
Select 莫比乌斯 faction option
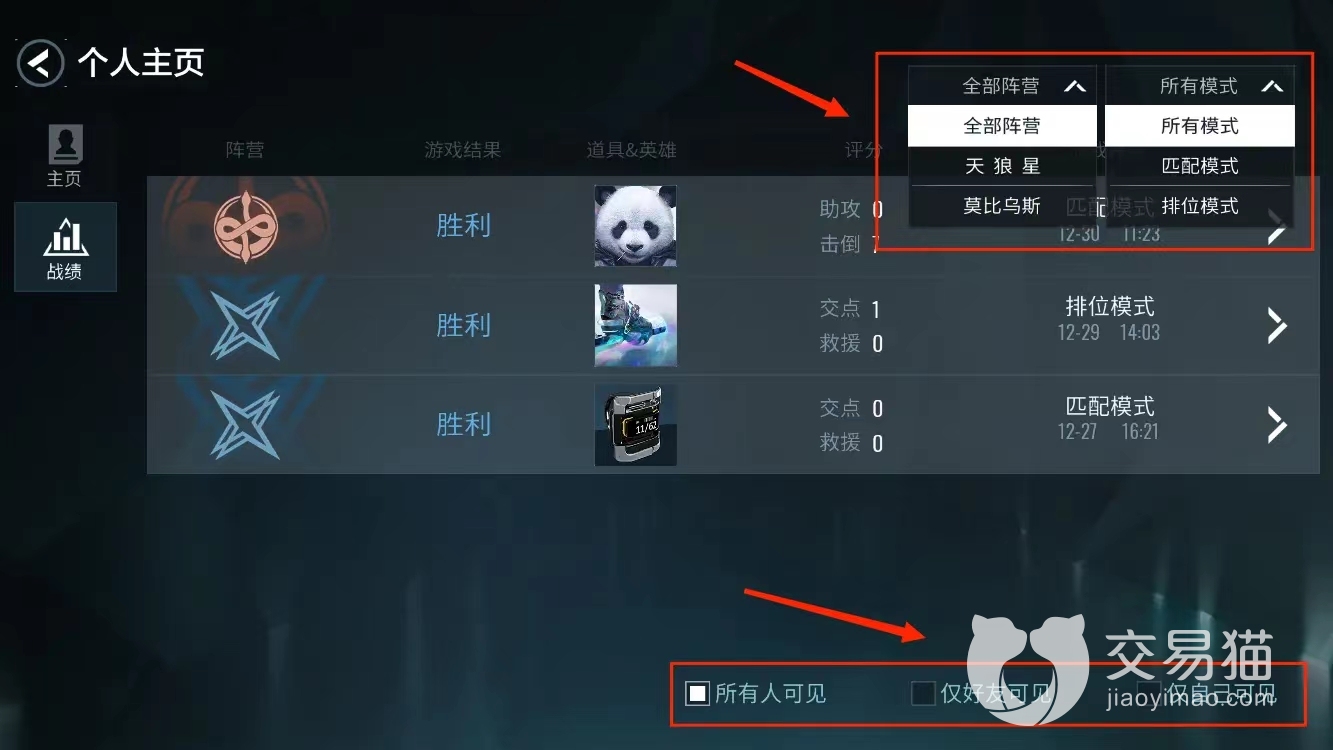click(1002, 206)
